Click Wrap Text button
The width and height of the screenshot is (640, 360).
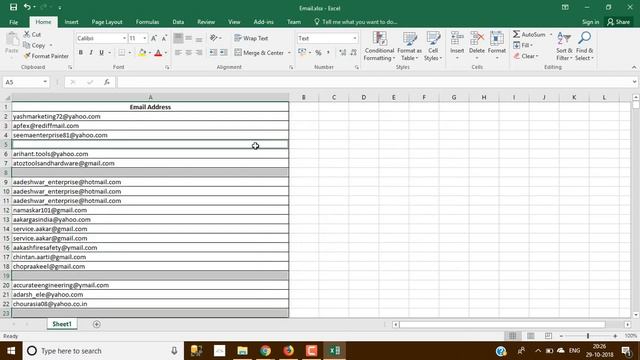coord(251,38)
